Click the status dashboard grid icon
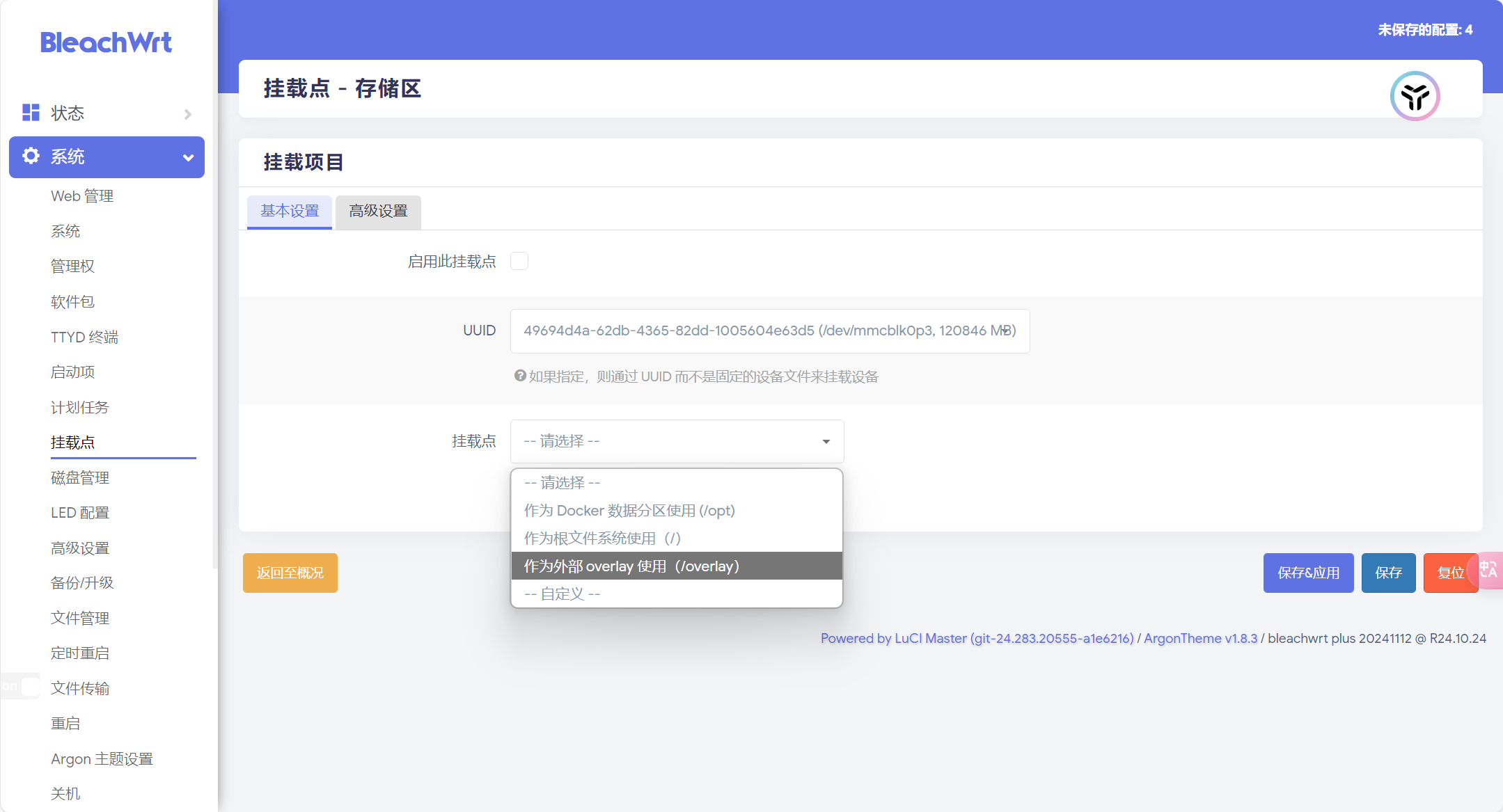The height and width of the screenshot is (812, 1503). (31, 113)
